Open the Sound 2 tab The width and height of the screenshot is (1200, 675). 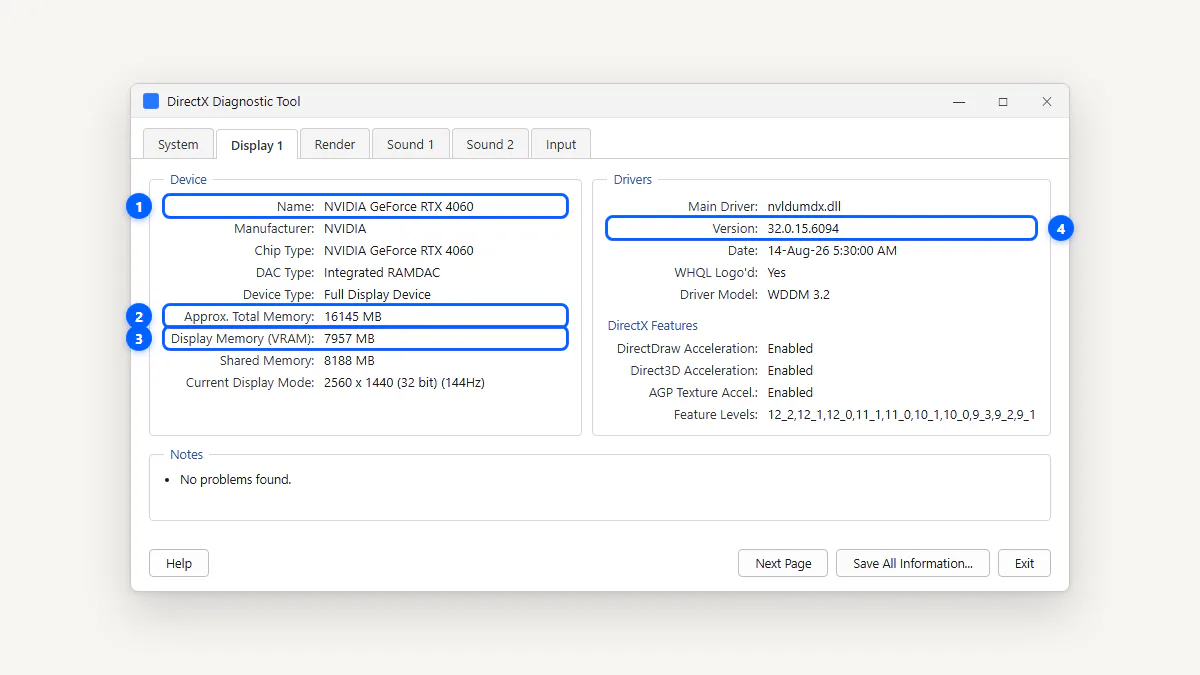tap(490, 144)
